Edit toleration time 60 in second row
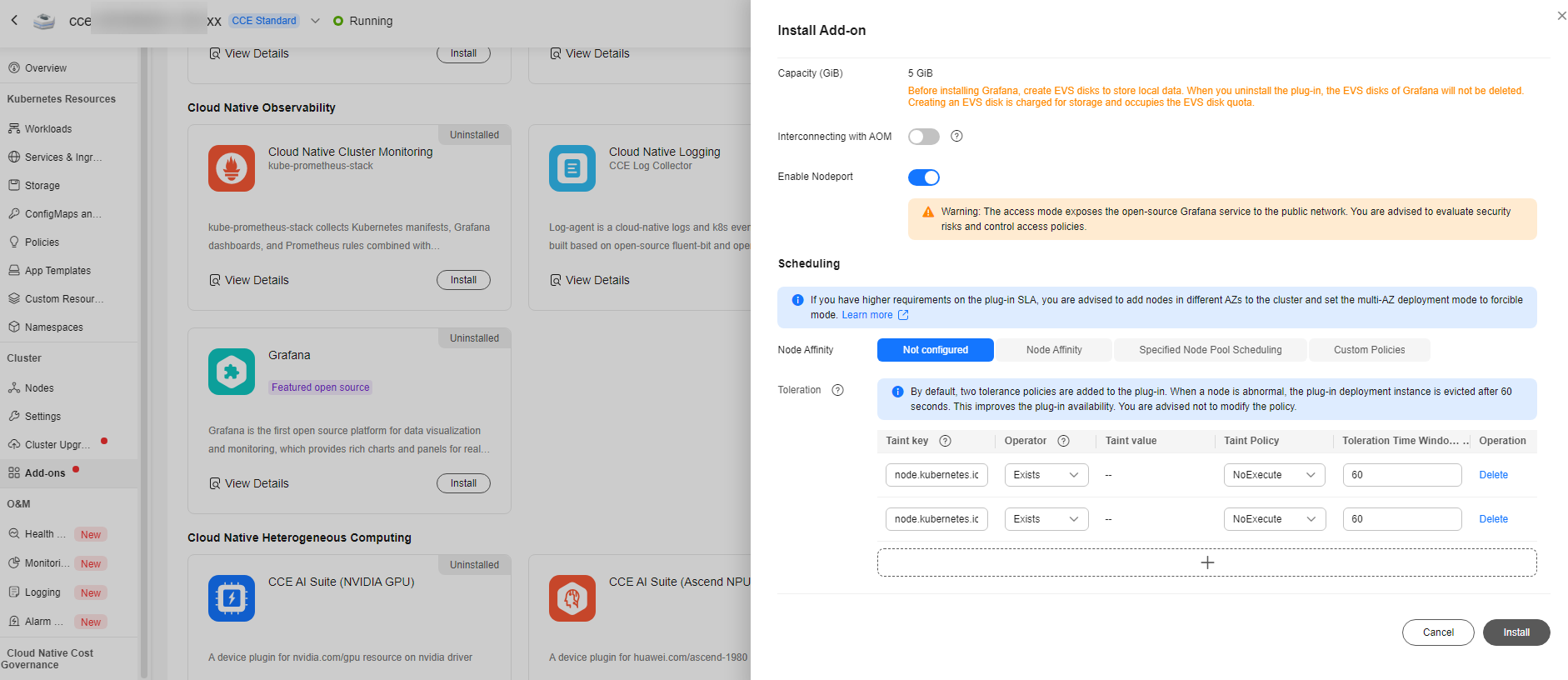Image resolution: width=1568 pixels, height=680 pixels. [1402, 519]
